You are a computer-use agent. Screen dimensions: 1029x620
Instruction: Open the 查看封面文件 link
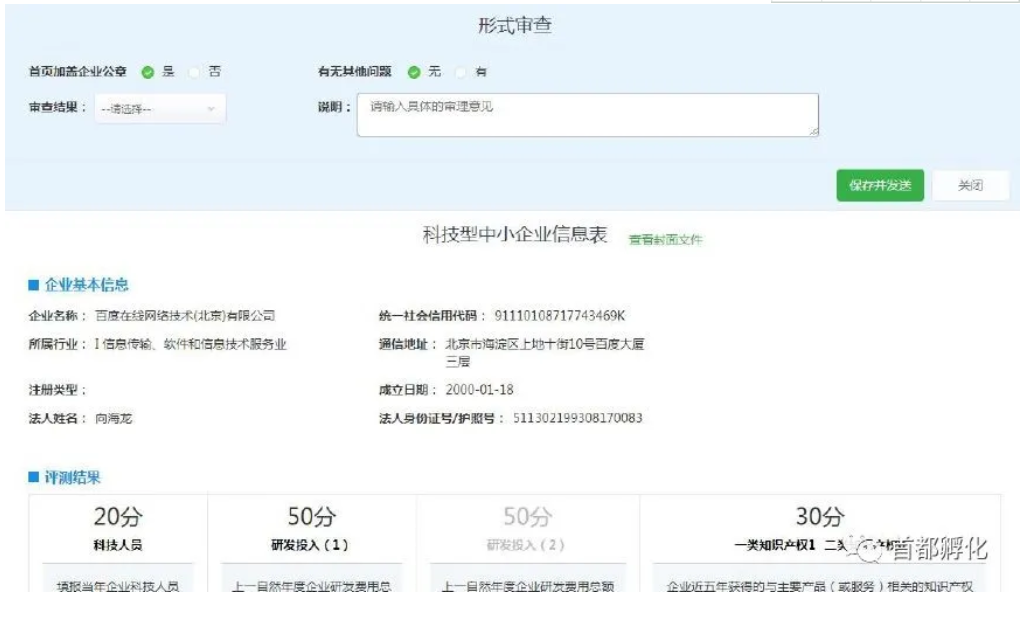(x=665, y=240)
